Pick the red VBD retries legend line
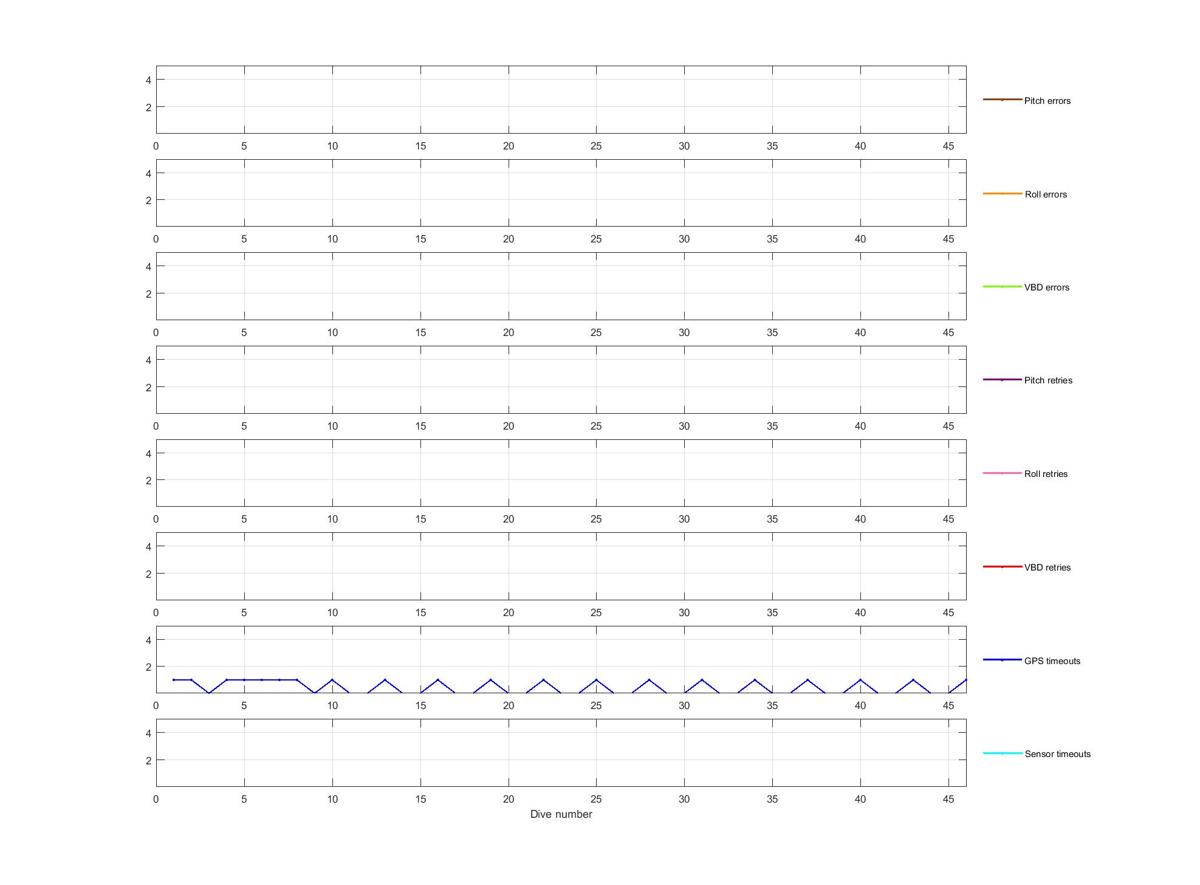Image resolution: width=1200 pixels, height=885 pixels. 1002,567
